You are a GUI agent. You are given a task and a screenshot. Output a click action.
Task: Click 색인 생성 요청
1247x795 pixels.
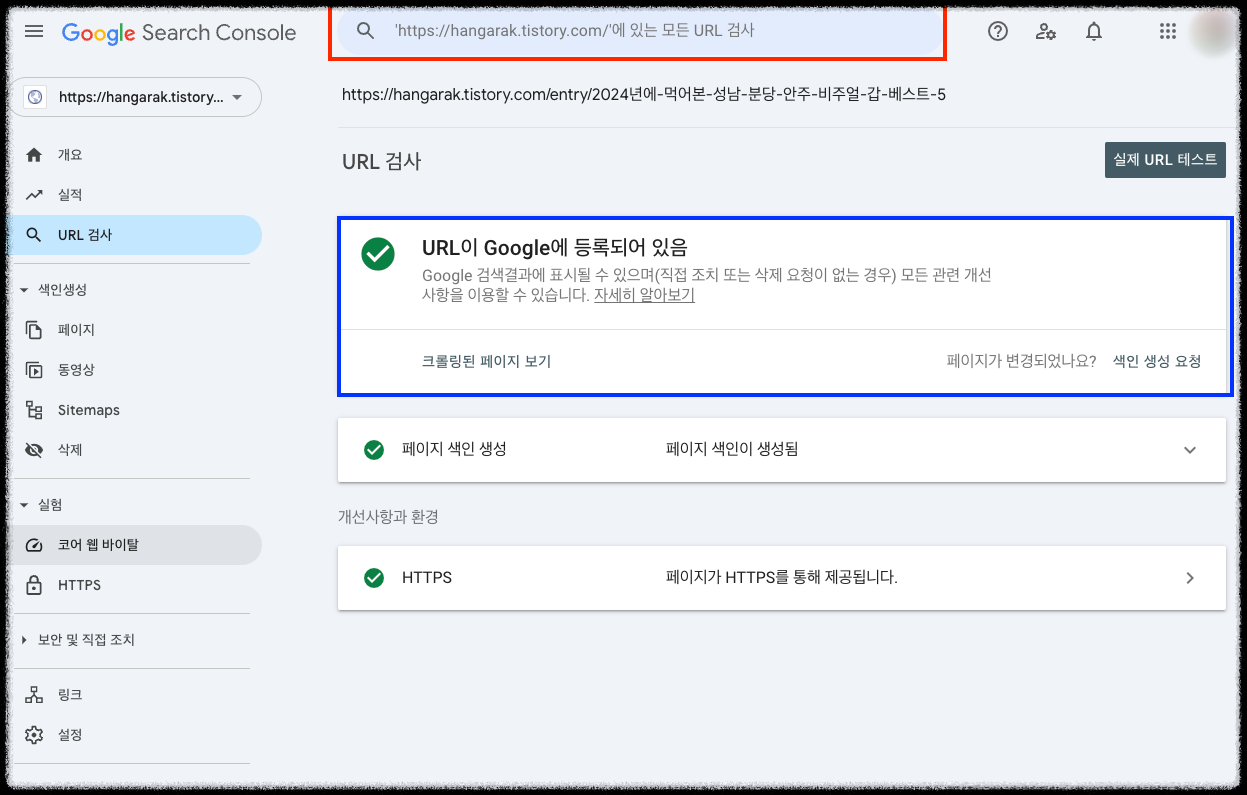pyautogui.click(x=1157, y=361)
